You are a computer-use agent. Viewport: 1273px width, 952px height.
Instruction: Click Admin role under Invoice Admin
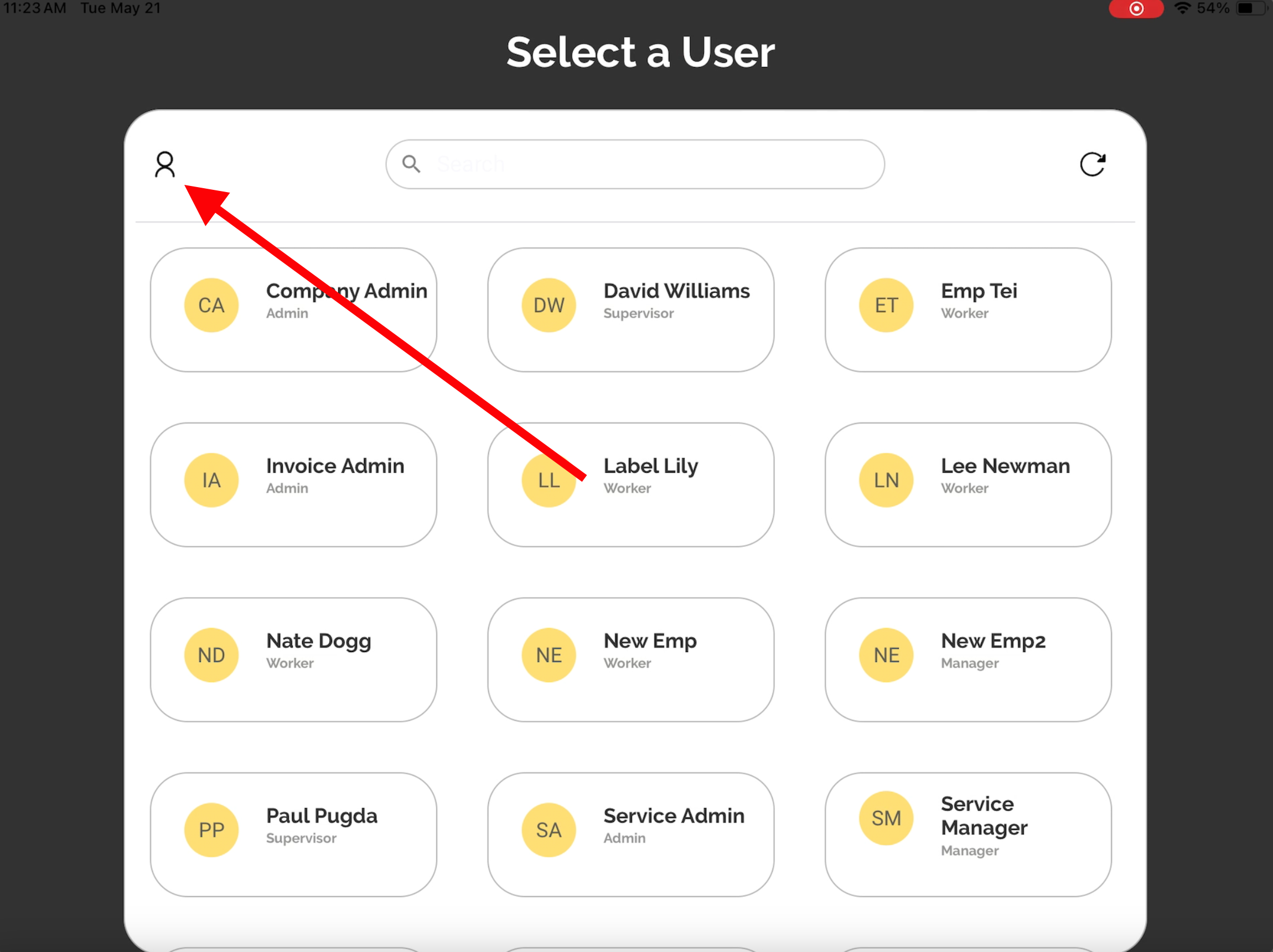(287, 488)
